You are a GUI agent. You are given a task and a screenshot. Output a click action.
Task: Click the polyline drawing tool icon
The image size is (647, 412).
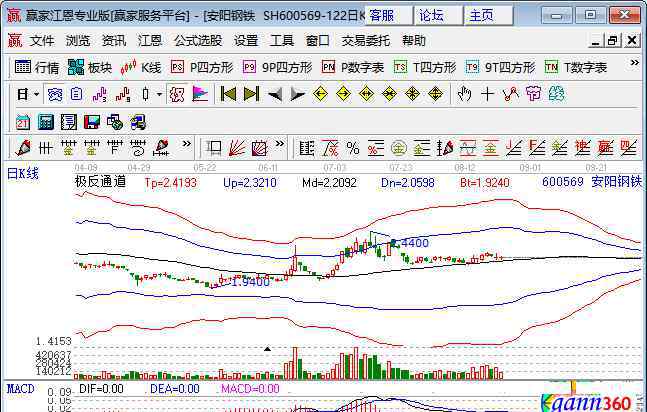(510, 95)
